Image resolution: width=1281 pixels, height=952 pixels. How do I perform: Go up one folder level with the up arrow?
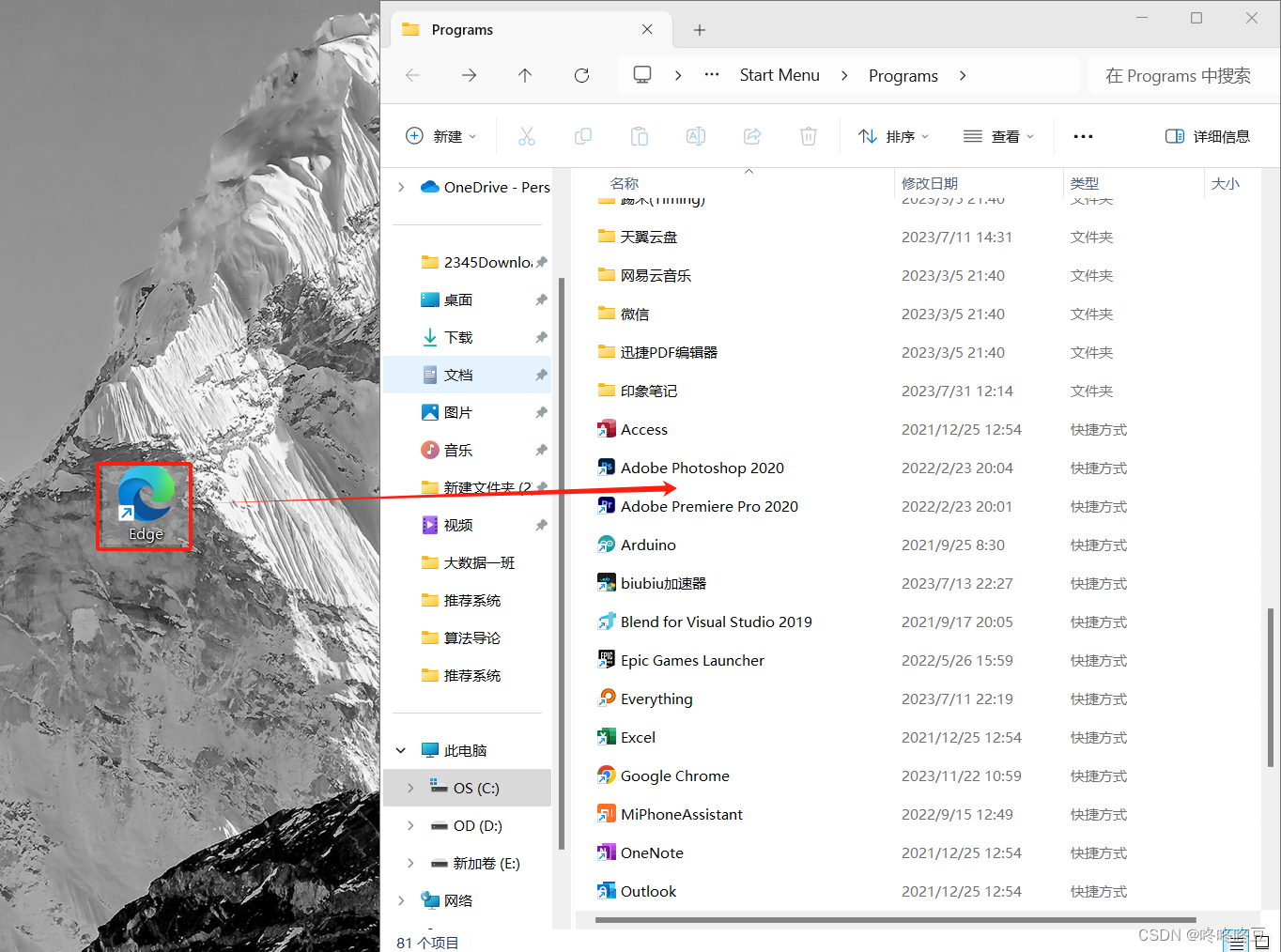(525, 75)
